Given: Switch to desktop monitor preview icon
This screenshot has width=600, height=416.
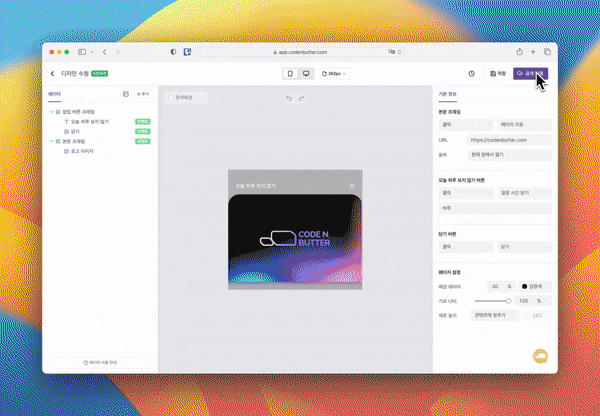Looking at the screenshot, I should coord(306,73).
